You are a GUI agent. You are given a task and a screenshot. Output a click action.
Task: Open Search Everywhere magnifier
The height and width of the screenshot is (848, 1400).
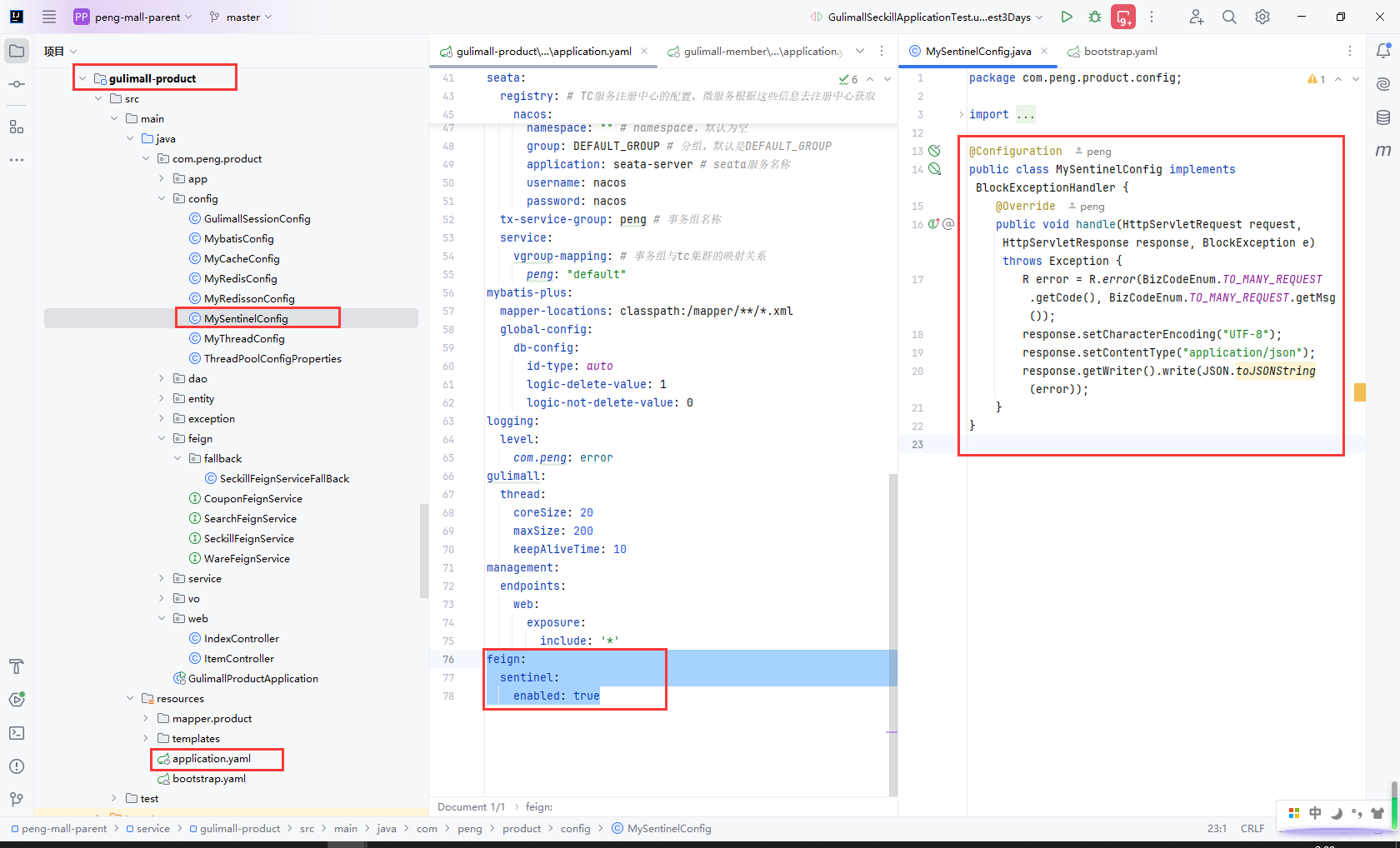click(x=1229, y=17)
